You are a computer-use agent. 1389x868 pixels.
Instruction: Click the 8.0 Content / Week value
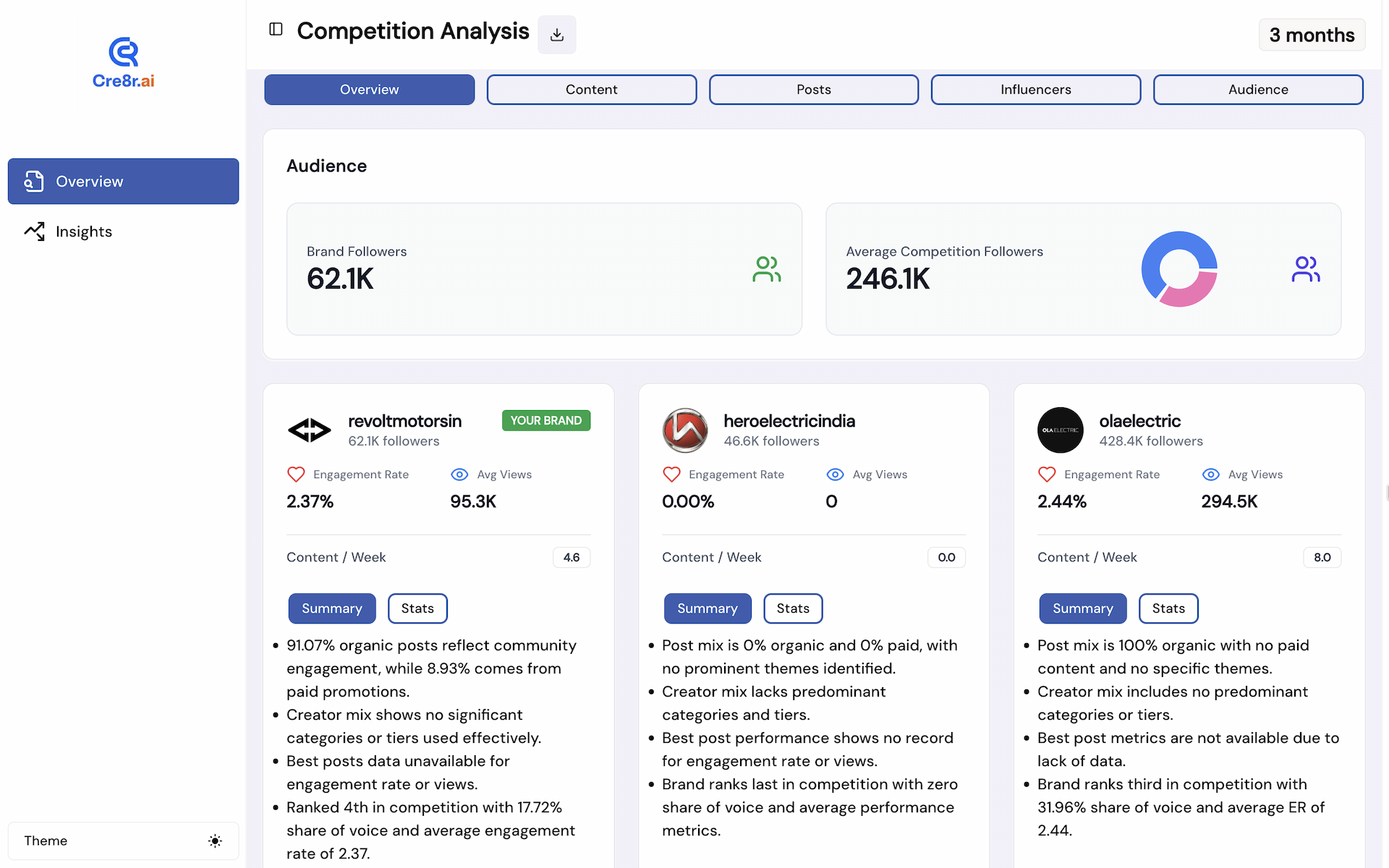[x=1322, y=557]
